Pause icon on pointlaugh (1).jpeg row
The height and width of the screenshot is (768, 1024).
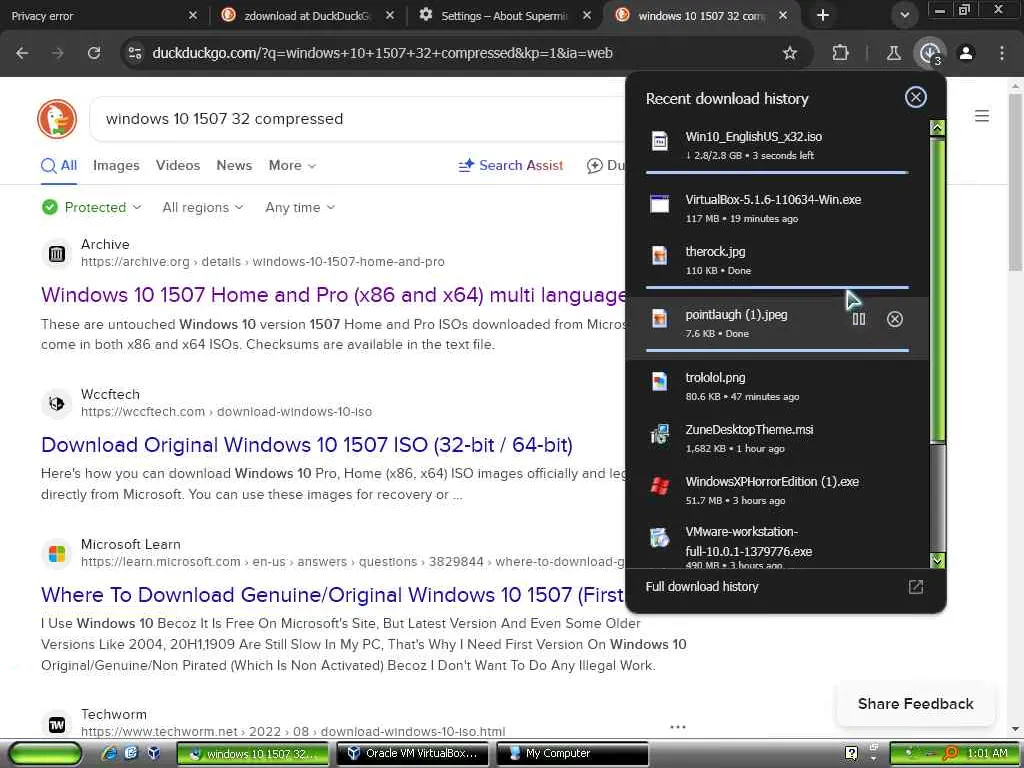[x=859, y=319]
